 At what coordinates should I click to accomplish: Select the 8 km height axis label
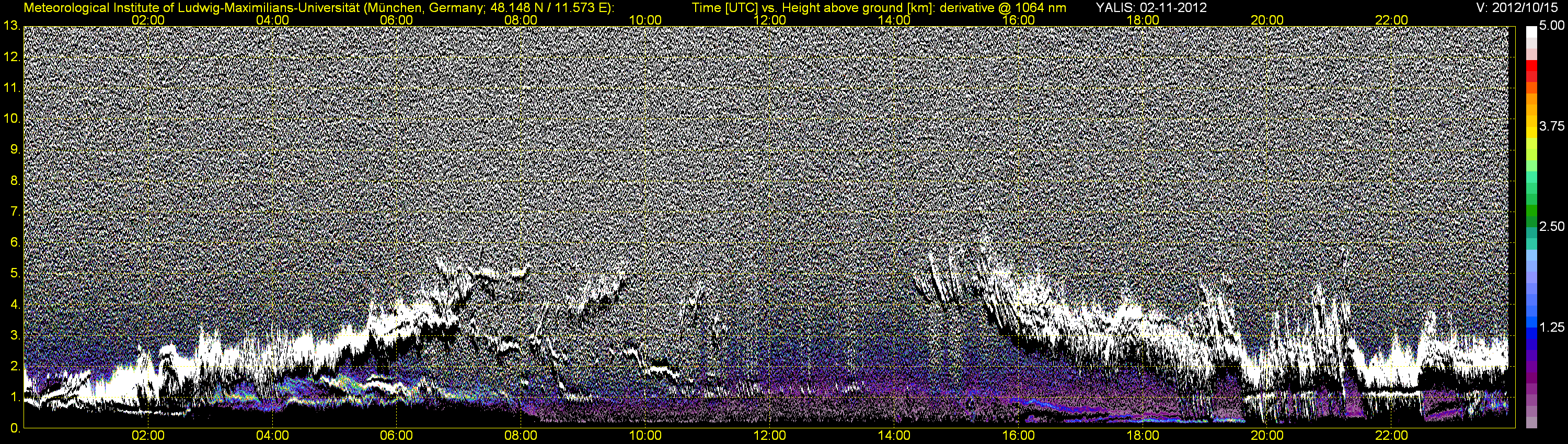point(15,181)
